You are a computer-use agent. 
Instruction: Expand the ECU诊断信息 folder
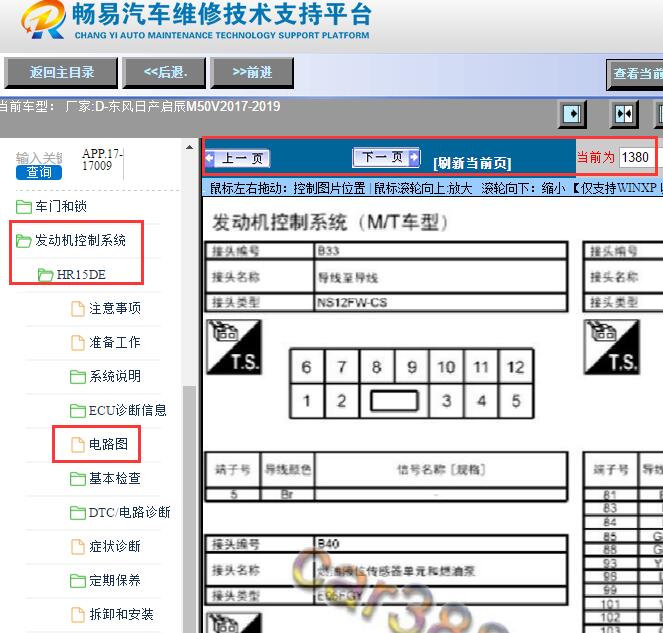127,410
